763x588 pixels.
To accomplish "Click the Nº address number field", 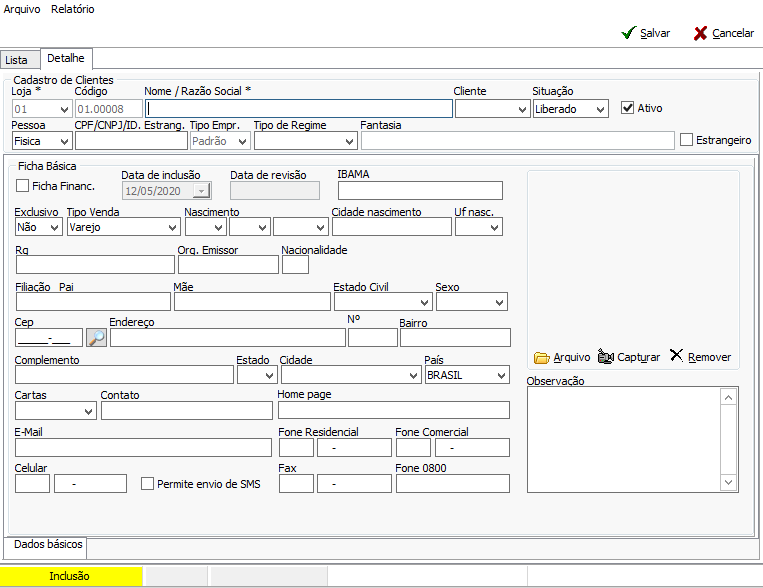I will pos(373,338).
